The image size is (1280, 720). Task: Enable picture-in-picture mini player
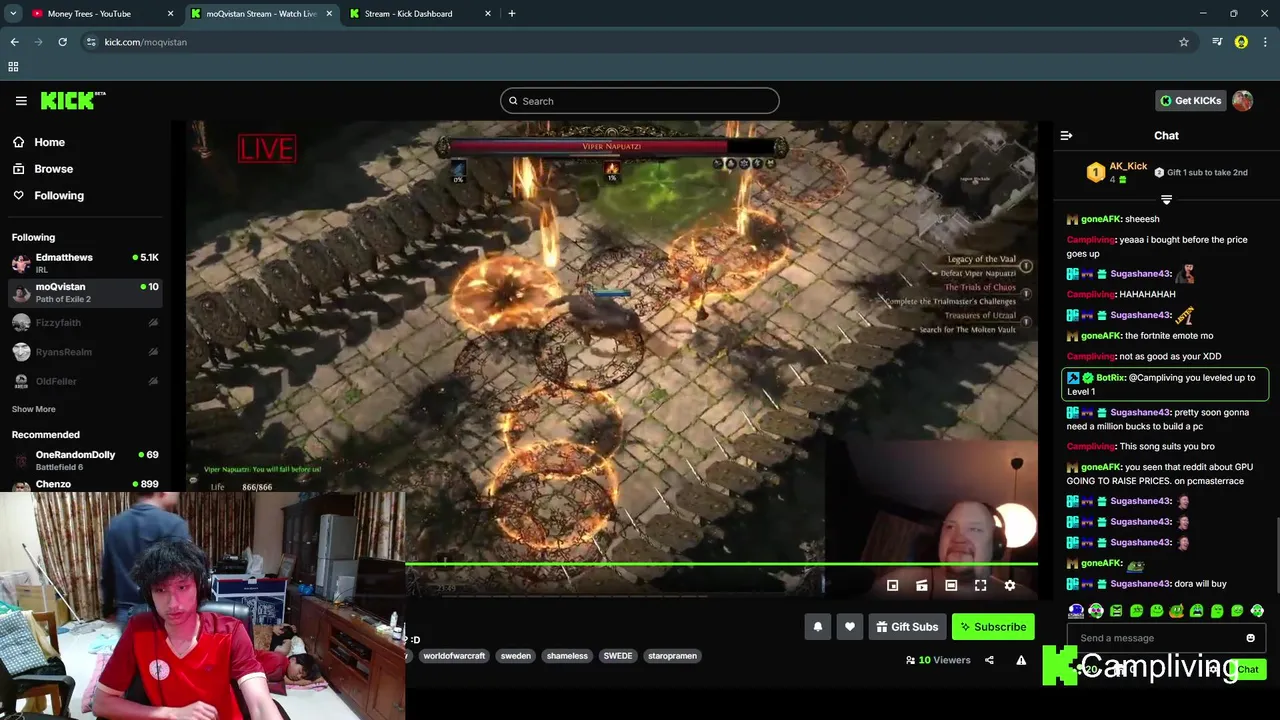tap(892, 586)
